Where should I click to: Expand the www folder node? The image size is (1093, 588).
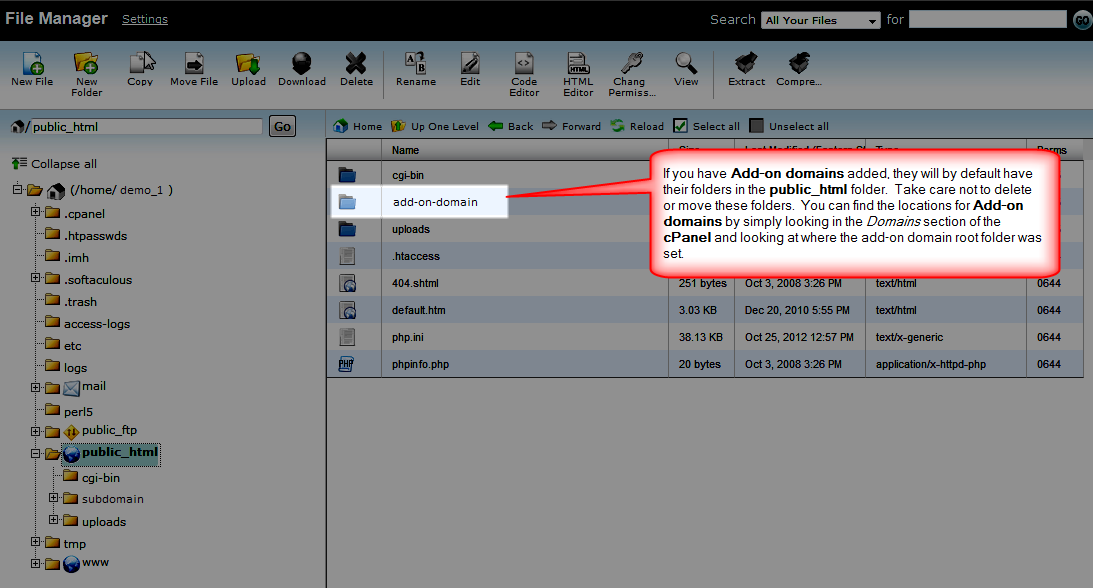point(36,564)
